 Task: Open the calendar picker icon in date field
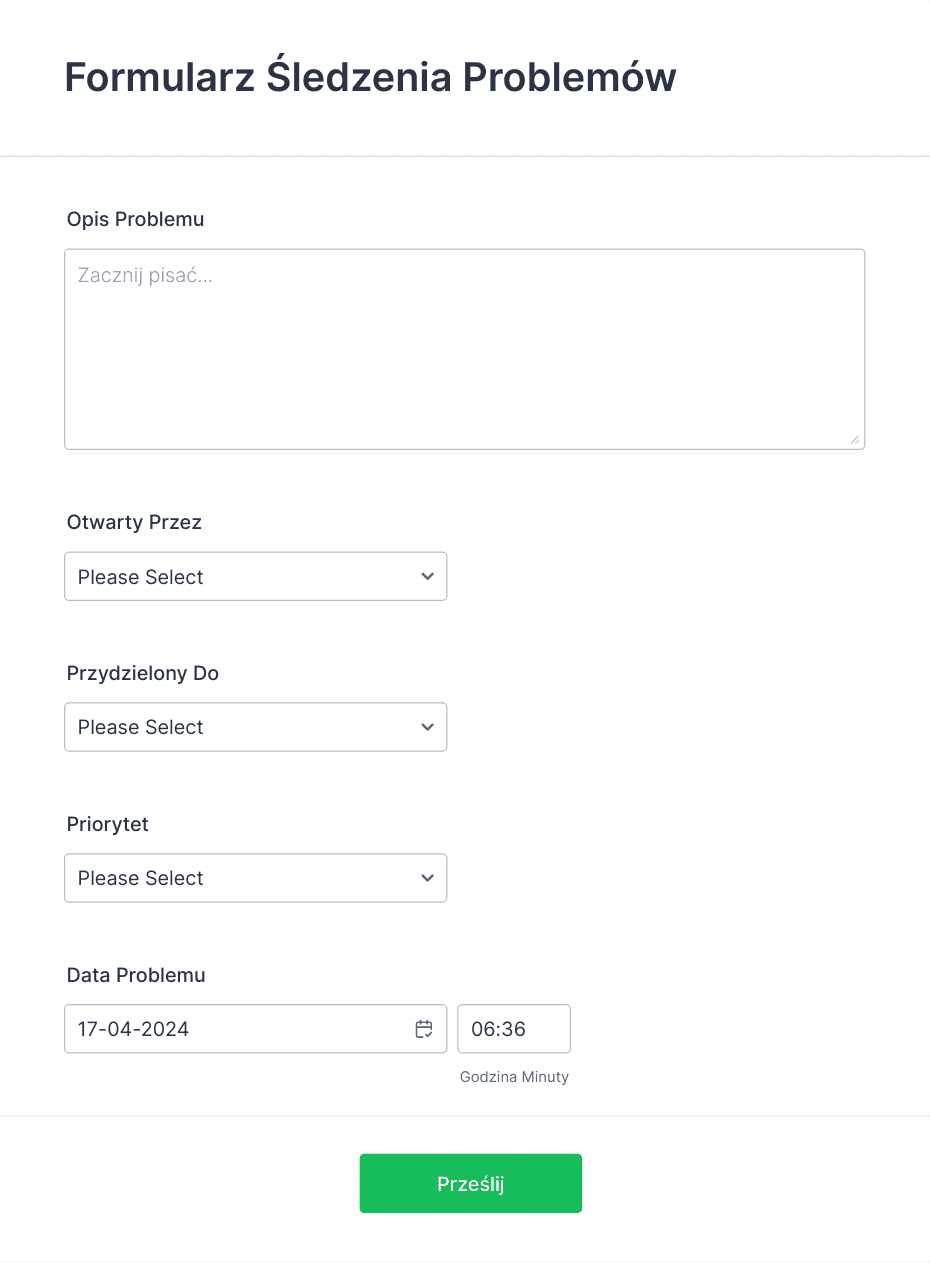pos(424,1029)
